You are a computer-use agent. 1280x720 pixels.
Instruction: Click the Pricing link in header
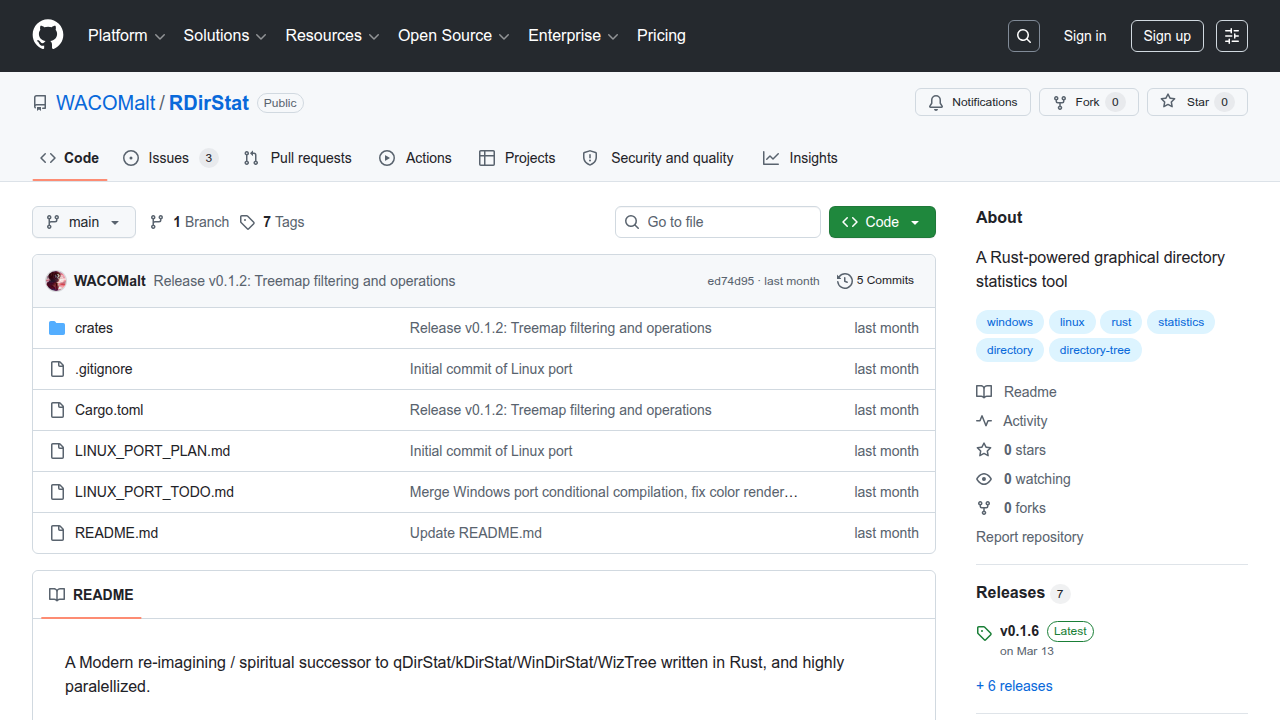tap(661, 36)
